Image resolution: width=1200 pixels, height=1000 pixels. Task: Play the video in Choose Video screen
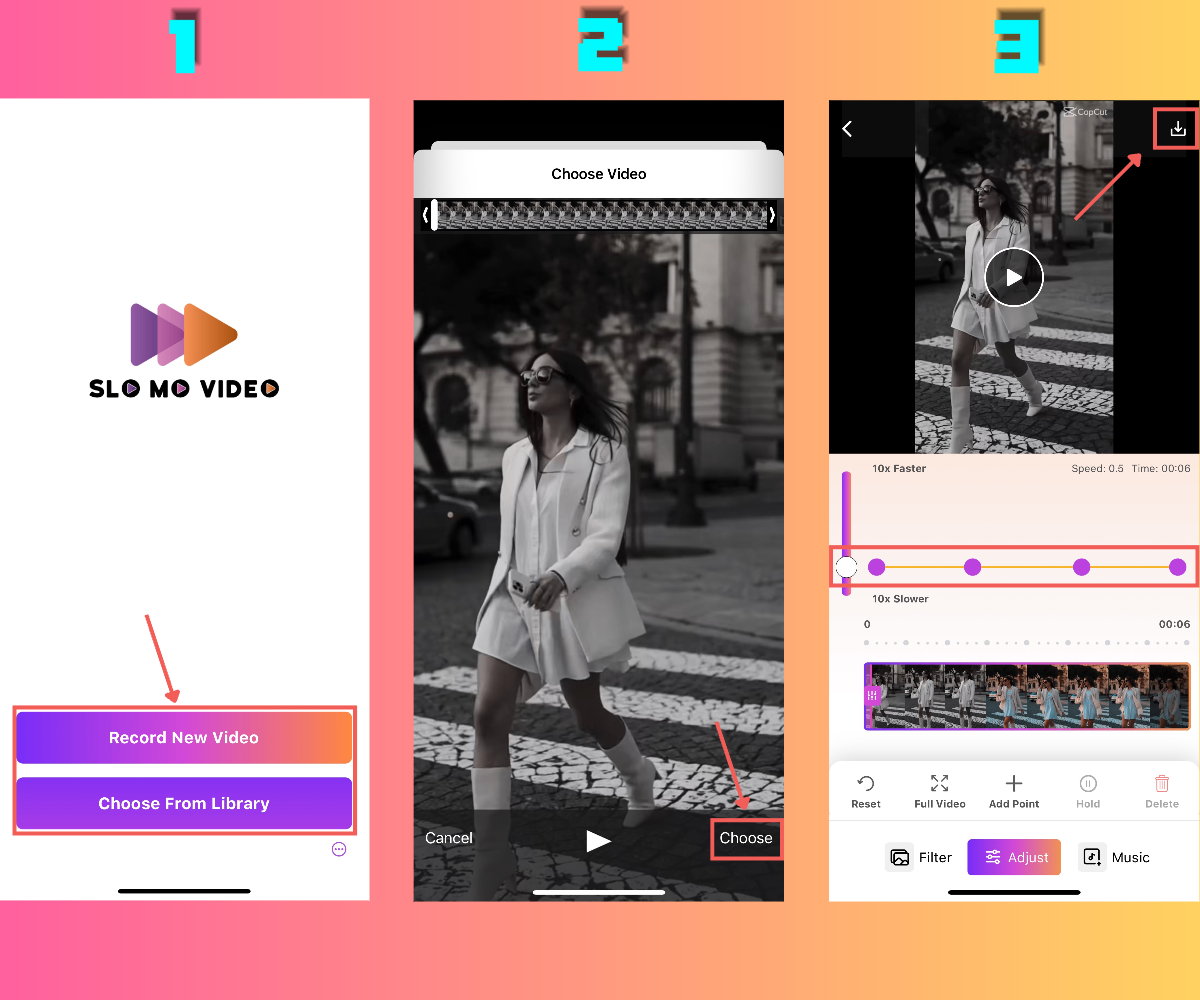click(598, 840)
